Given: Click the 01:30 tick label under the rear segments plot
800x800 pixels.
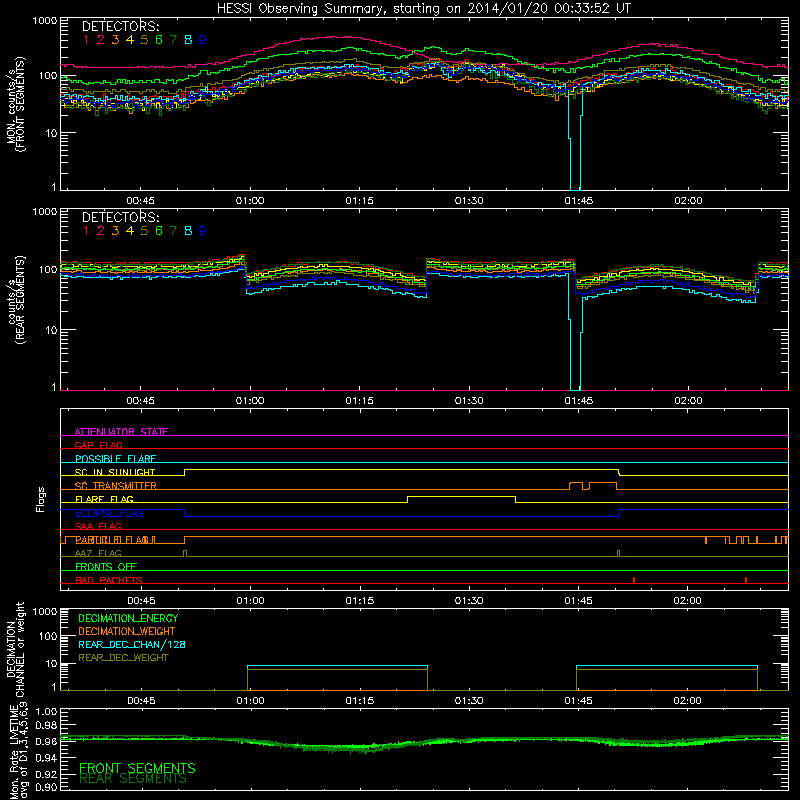Looking at the screenshot, I should click(x=469, y=401).
